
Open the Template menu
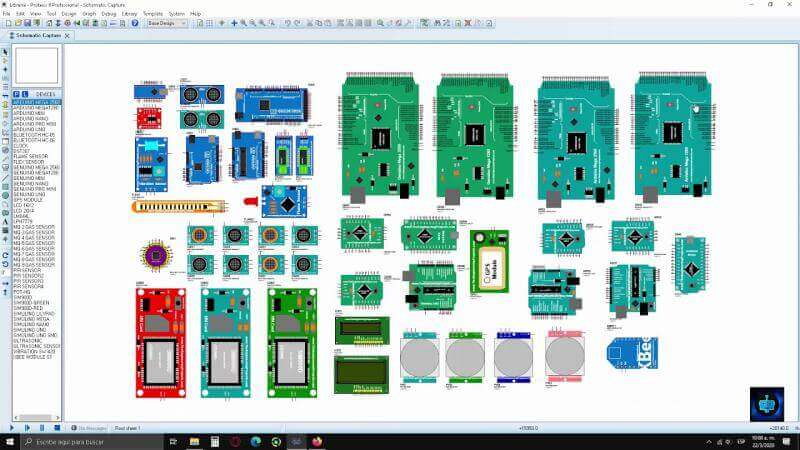[153, 14]
